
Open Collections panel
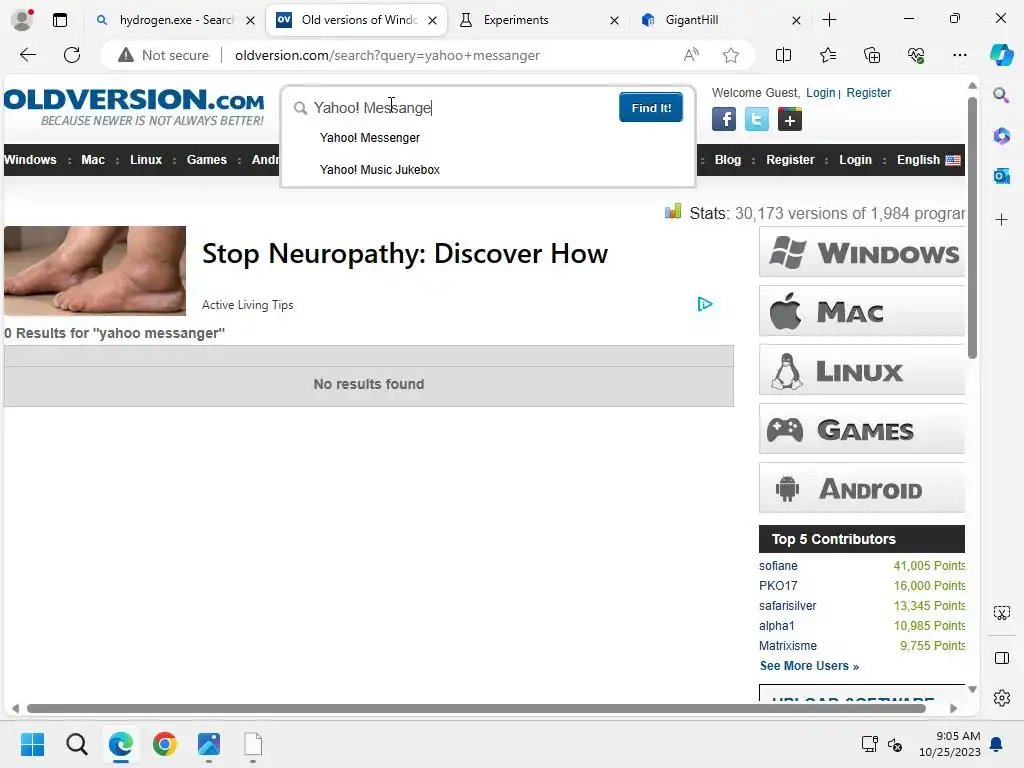[x=872, y=55]
